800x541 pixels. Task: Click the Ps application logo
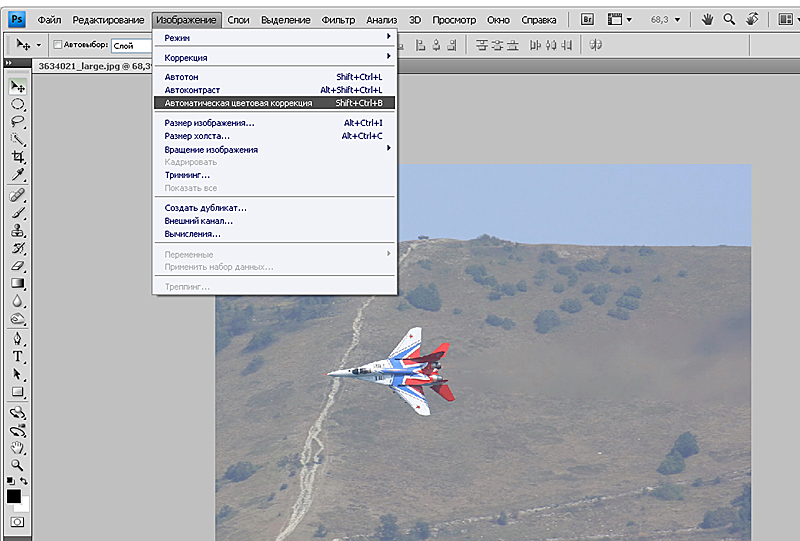(17, 19)
